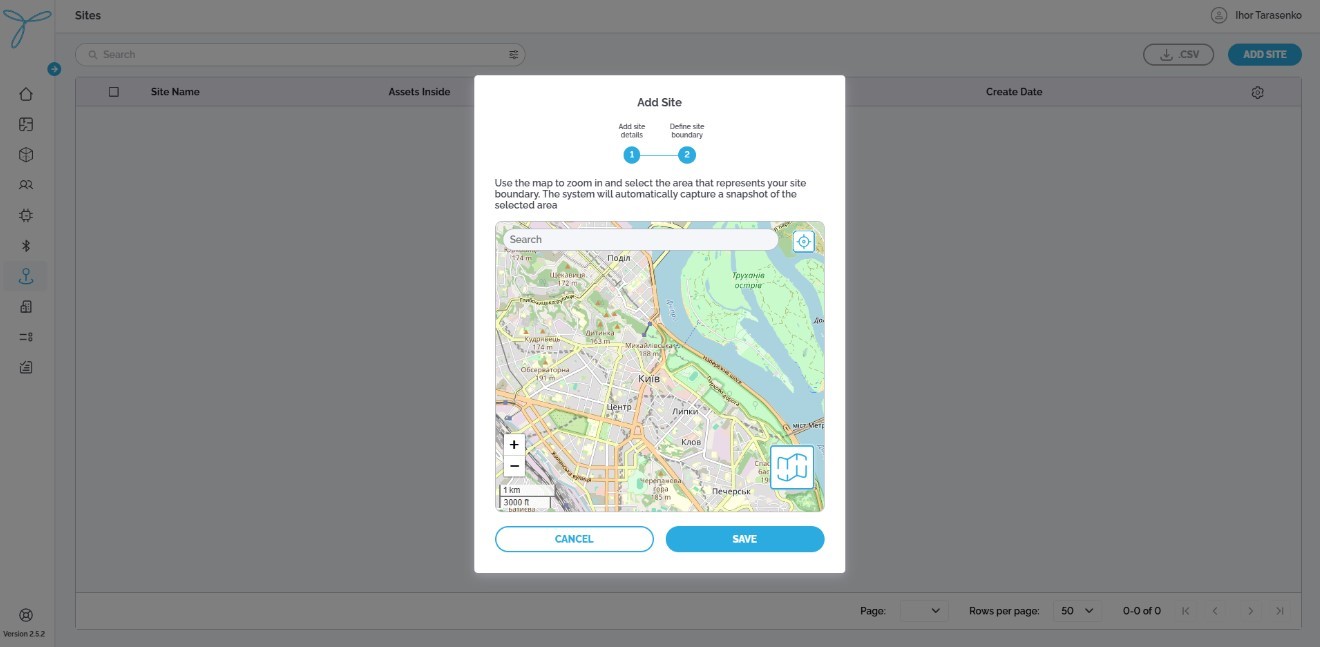This screenshot has height=647, width=1320.
Task: Open the chip devices sidebar icon
Action: pos(26,215)
